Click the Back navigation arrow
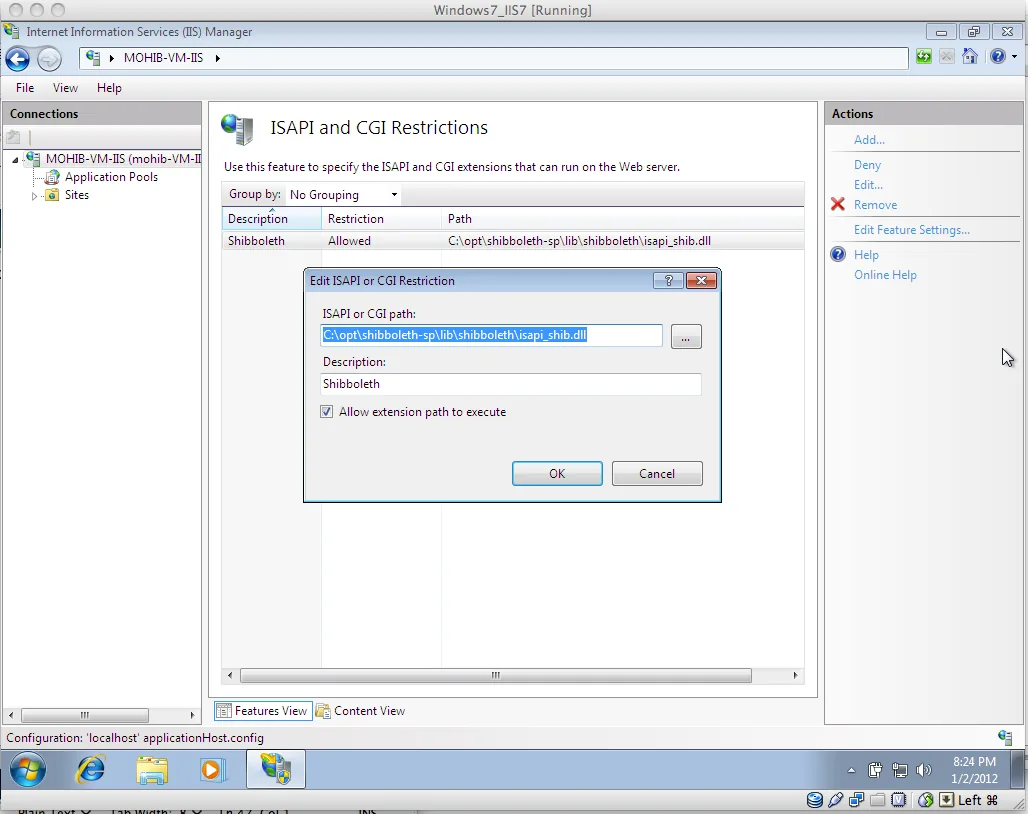The image size is (1028, 814). pos(18,59)
